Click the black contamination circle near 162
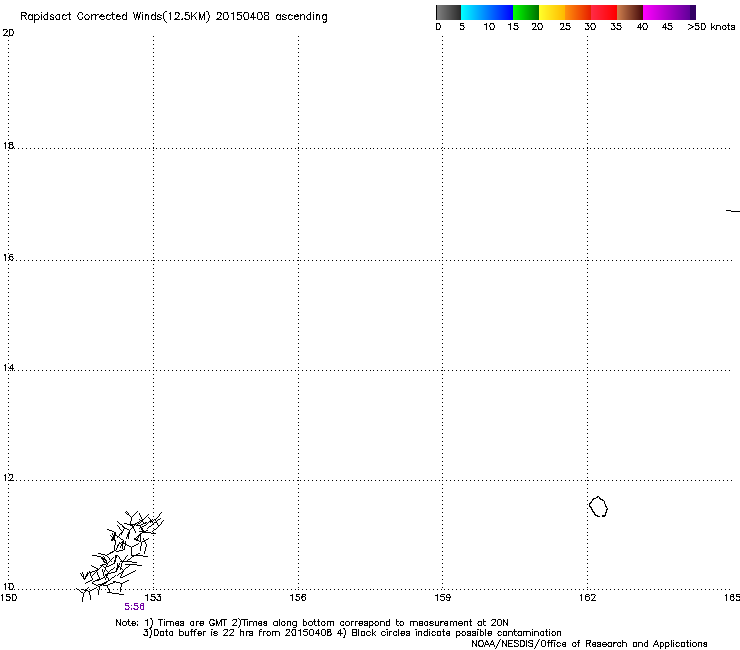This screenshot has width=740, height=650. click(598, 506)
